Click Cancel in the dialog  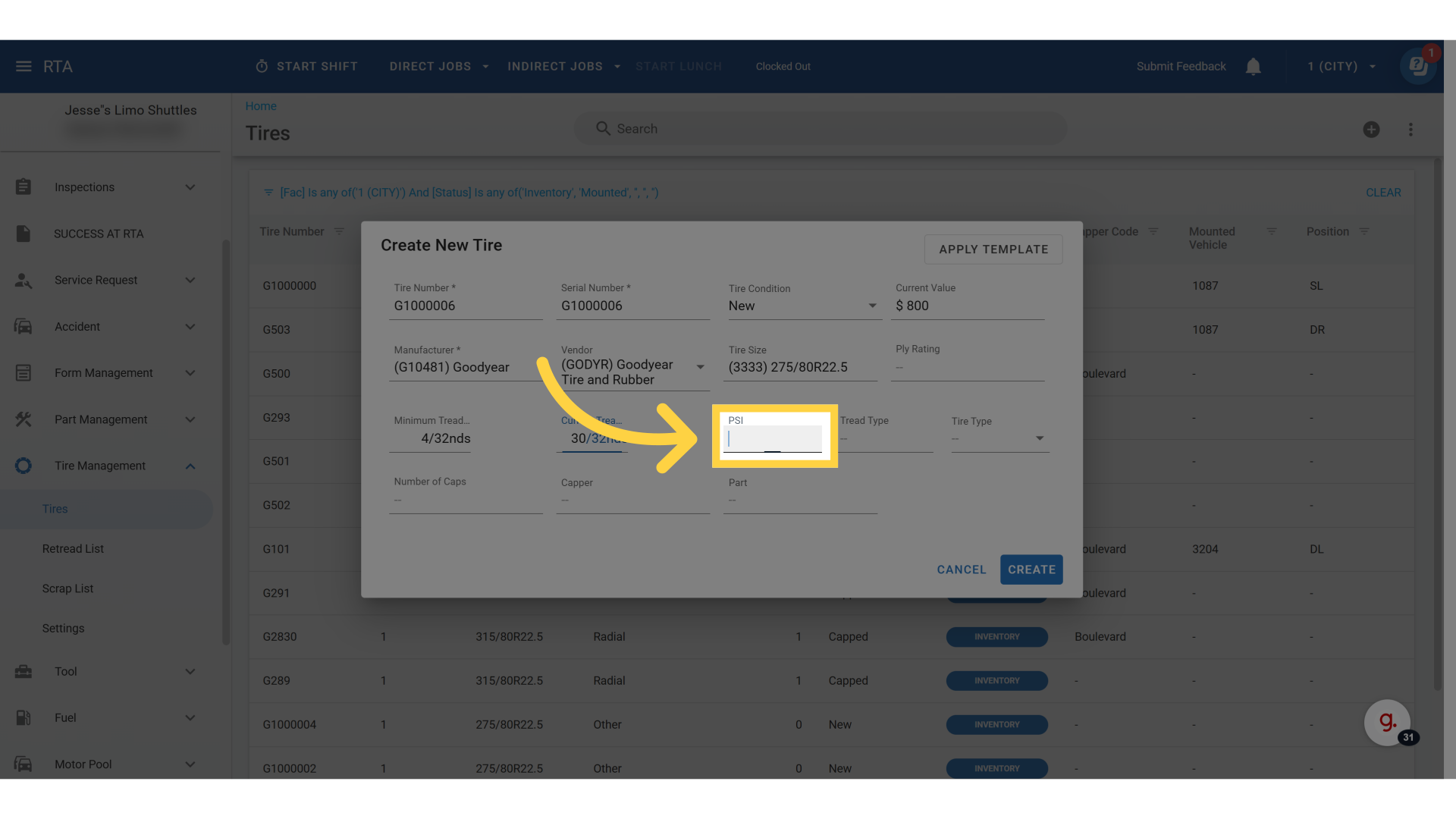pyautogui.click(x=961, y=570)
